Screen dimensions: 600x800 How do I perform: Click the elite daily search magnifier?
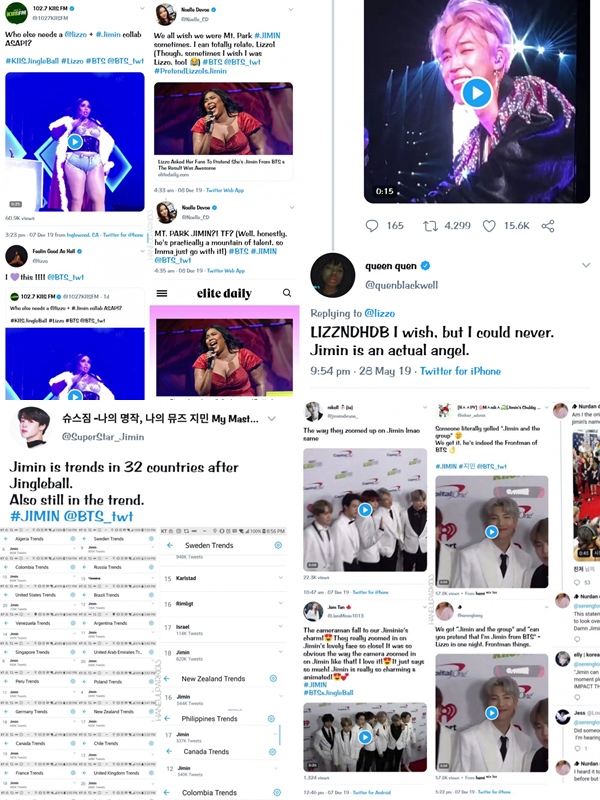pyautogui.click(x=287, y=293)
